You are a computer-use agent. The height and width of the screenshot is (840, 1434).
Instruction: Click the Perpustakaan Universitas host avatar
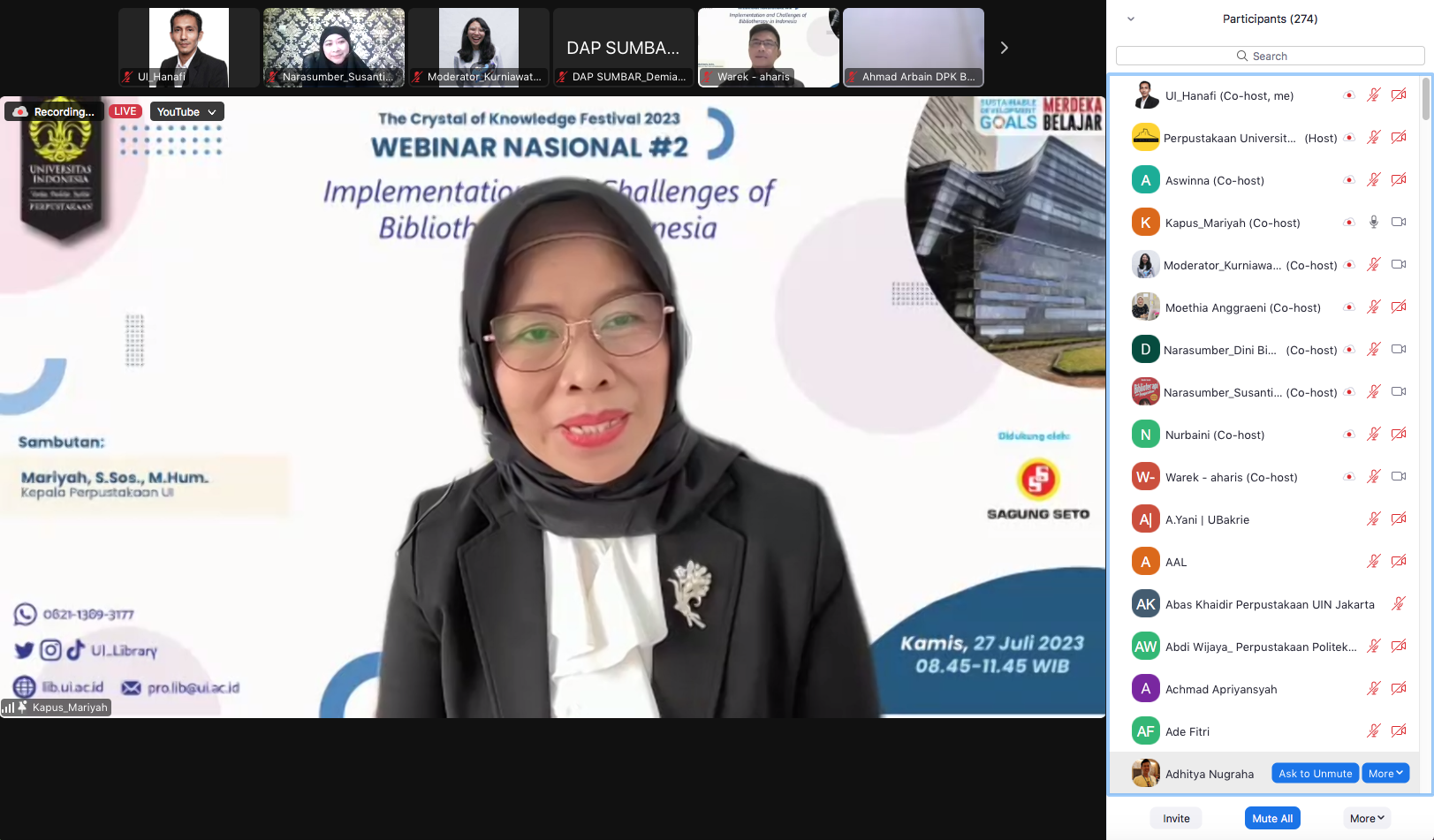click(1145, 138)
